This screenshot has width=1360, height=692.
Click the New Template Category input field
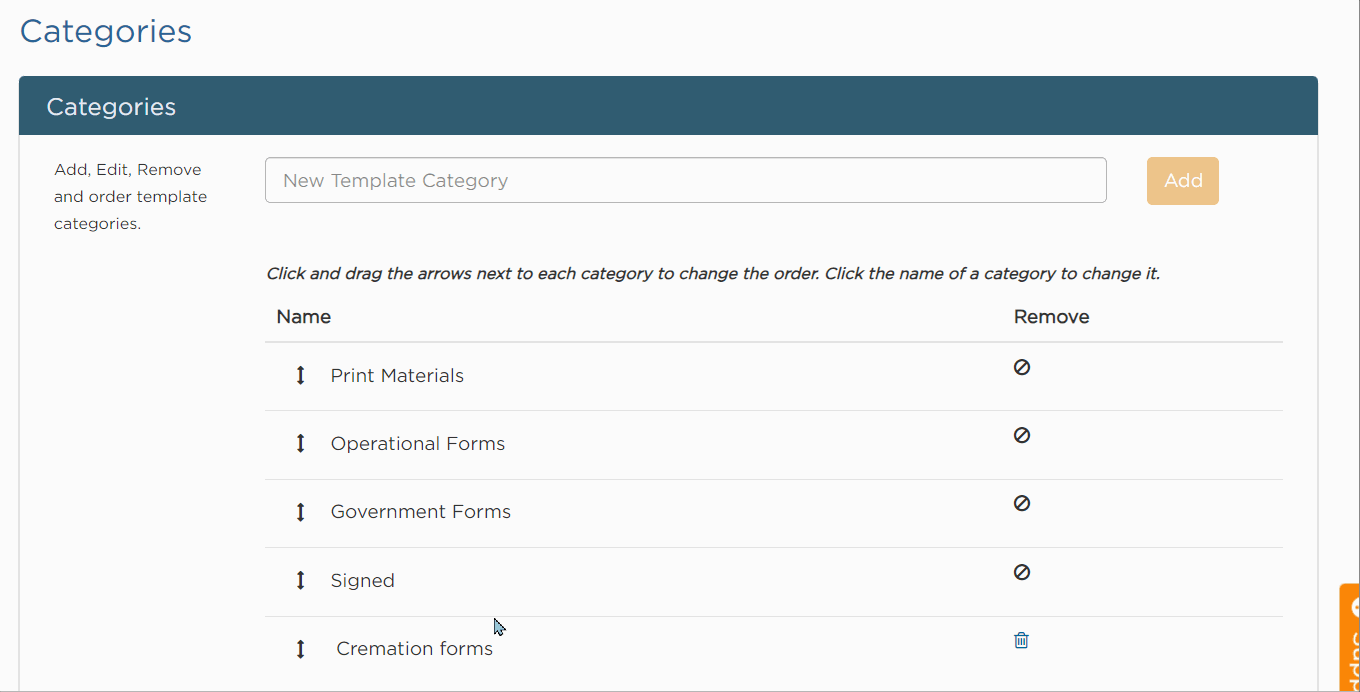[x=685, y=180]
